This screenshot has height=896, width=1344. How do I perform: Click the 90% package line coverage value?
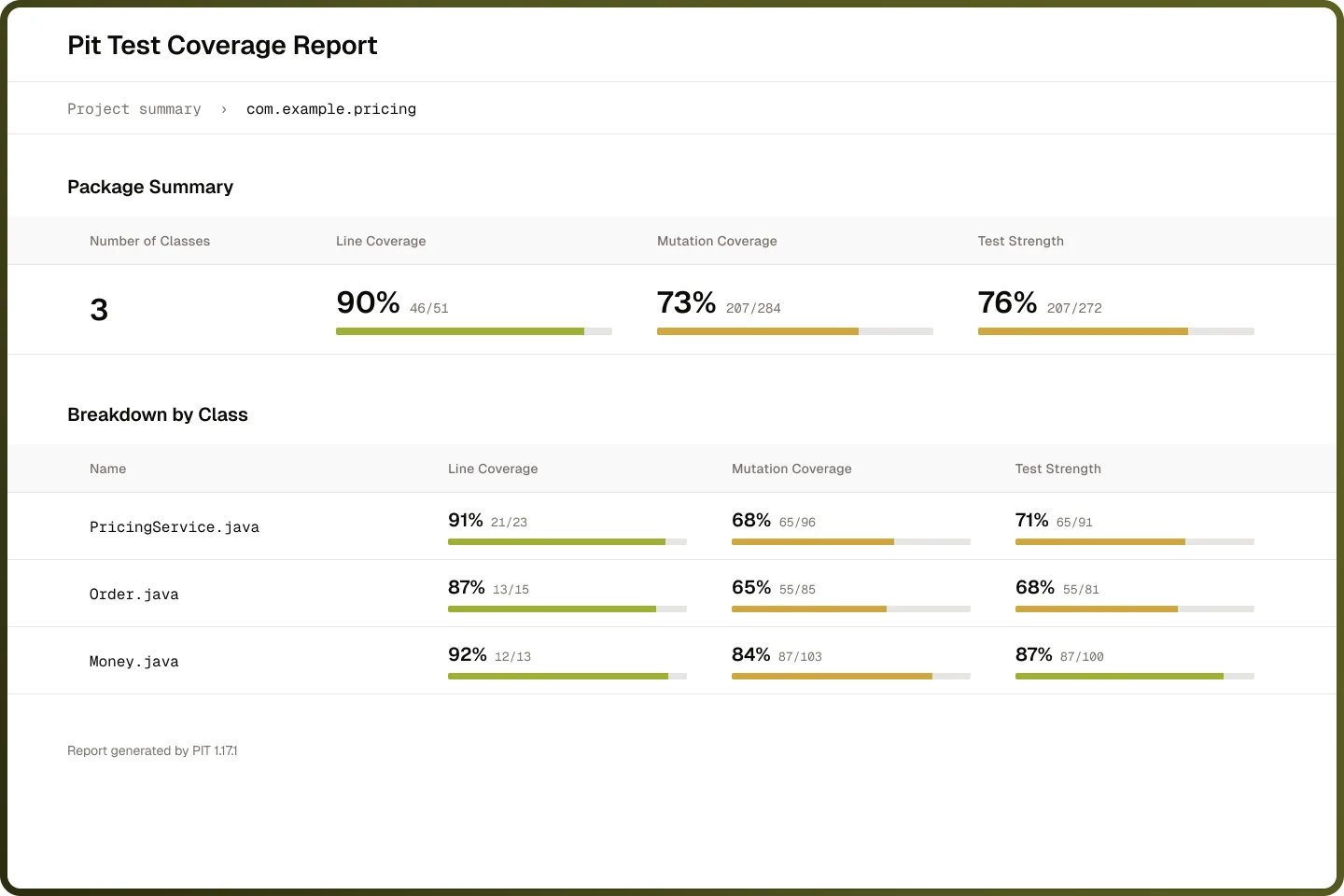[x=368, y=302]
